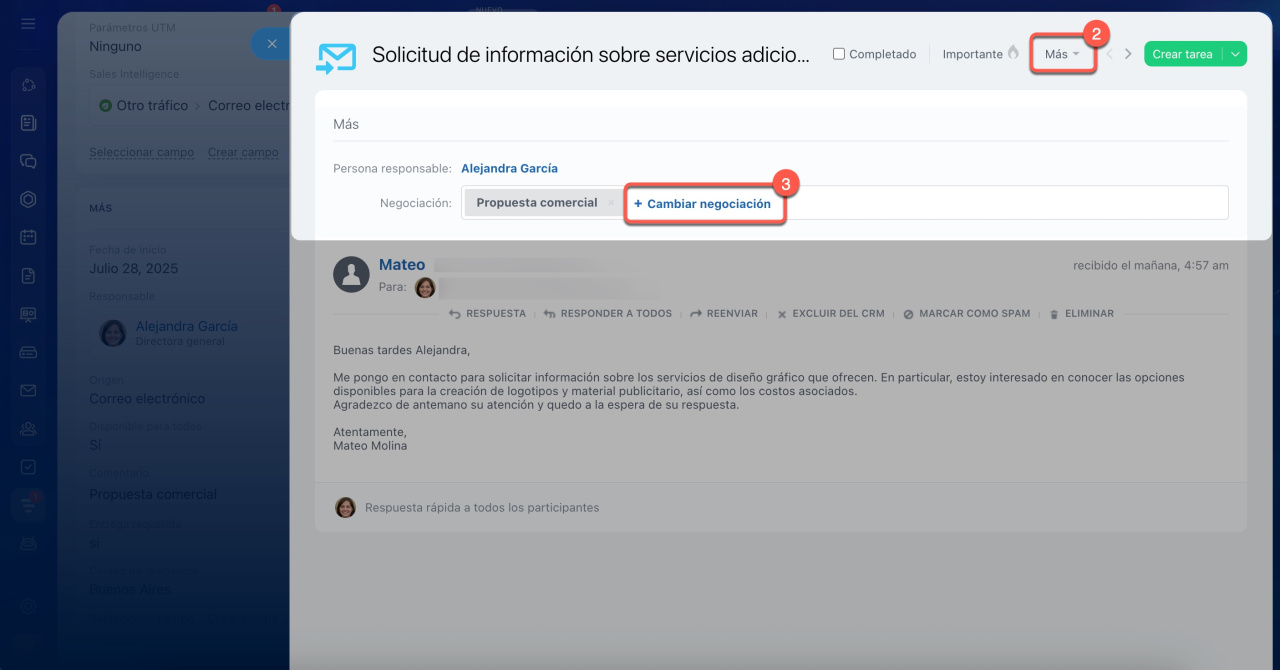This screenshot has height=670, width=1280.
Task: Go to previous email with left arrow
Action: tap(1109, 54)
